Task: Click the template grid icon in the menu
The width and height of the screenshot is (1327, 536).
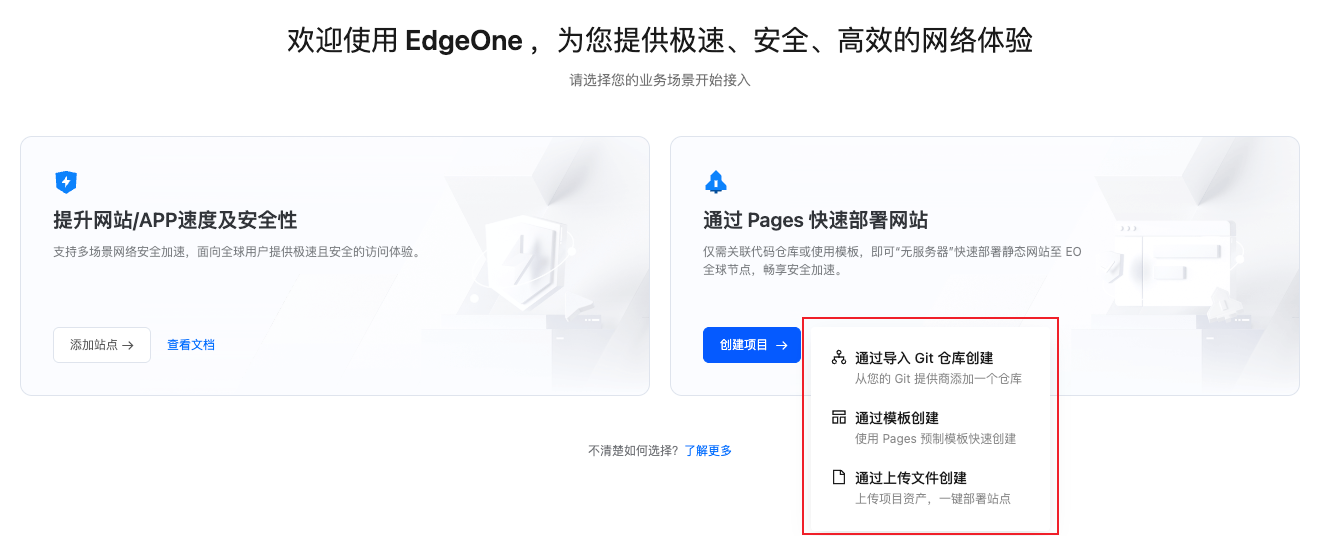Action: click(839, 417)
